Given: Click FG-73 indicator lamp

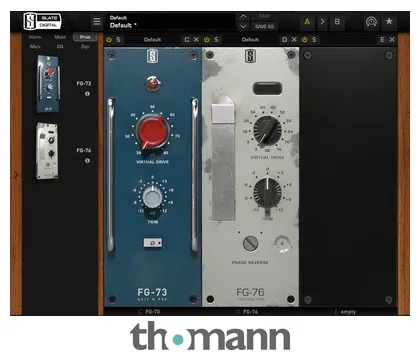Looking at the screenshot, I should coord(152,83).
